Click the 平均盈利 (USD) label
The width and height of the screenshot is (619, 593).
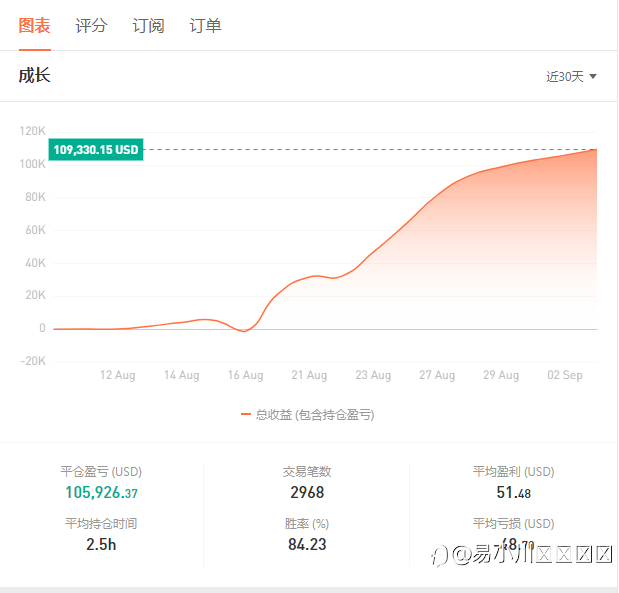click(x=514, y=471)
